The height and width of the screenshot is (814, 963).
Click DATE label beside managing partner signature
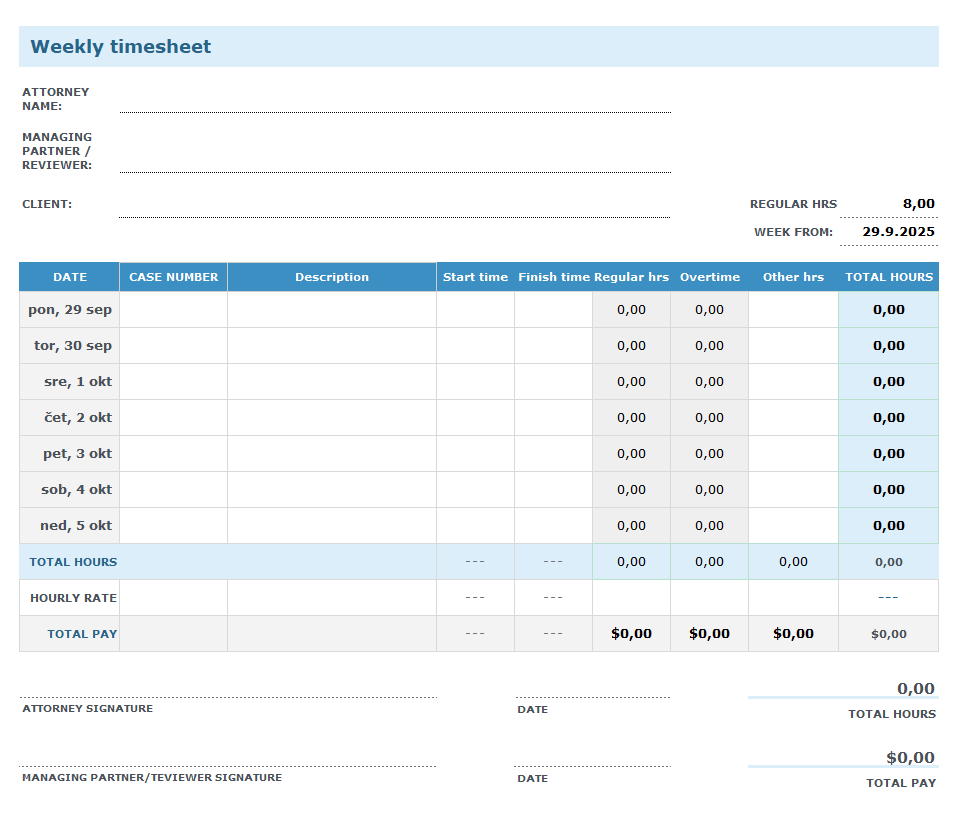click(532, 778)
